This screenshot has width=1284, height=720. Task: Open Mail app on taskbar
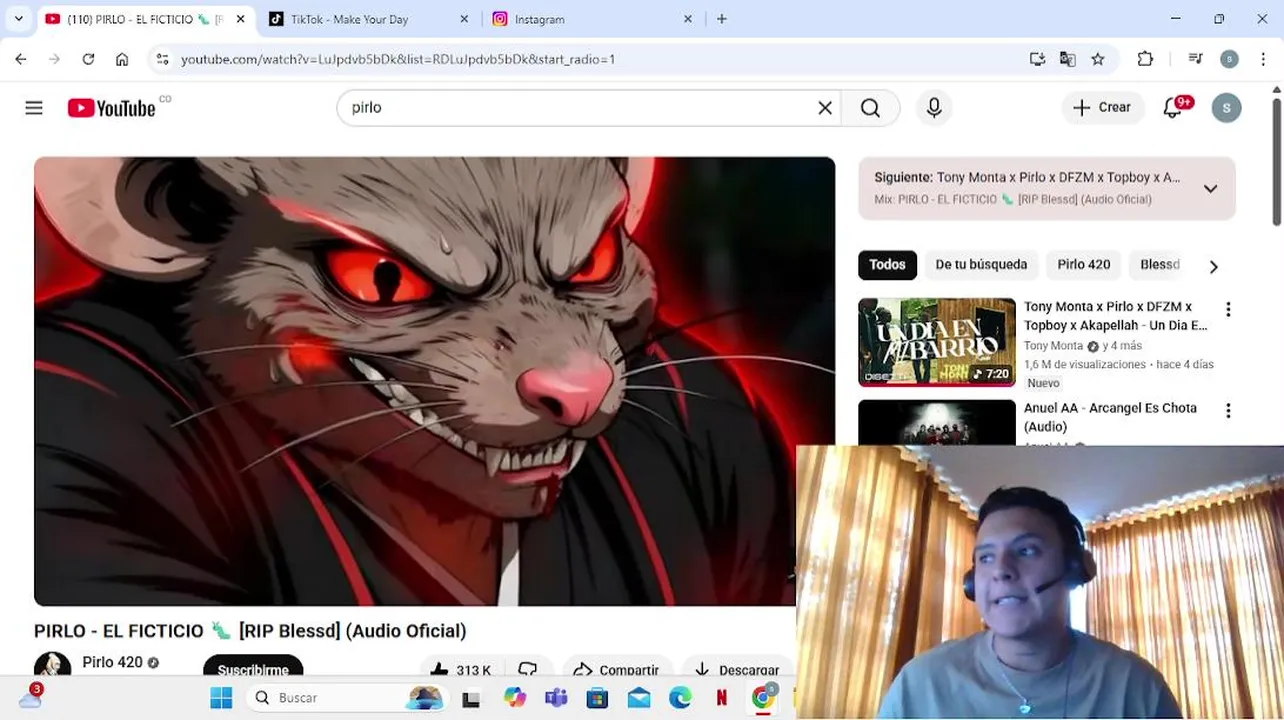point(639,698)
